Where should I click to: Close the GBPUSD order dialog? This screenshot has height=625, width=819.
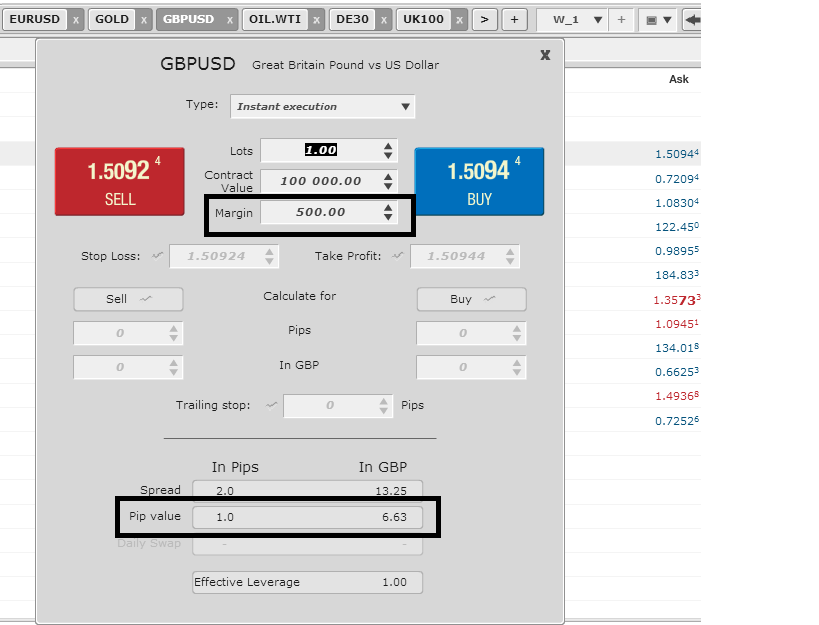(545, 55)
